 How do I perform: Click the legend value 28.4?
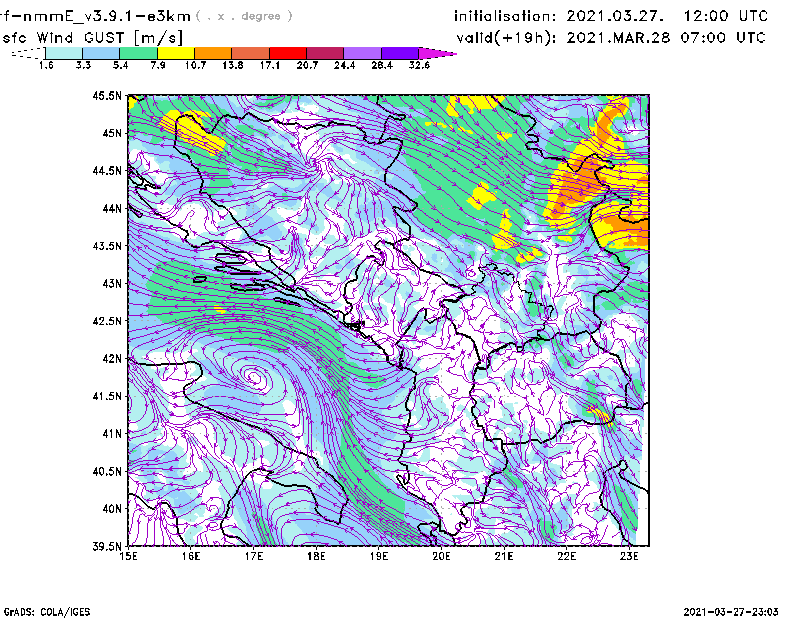(382, 65)
